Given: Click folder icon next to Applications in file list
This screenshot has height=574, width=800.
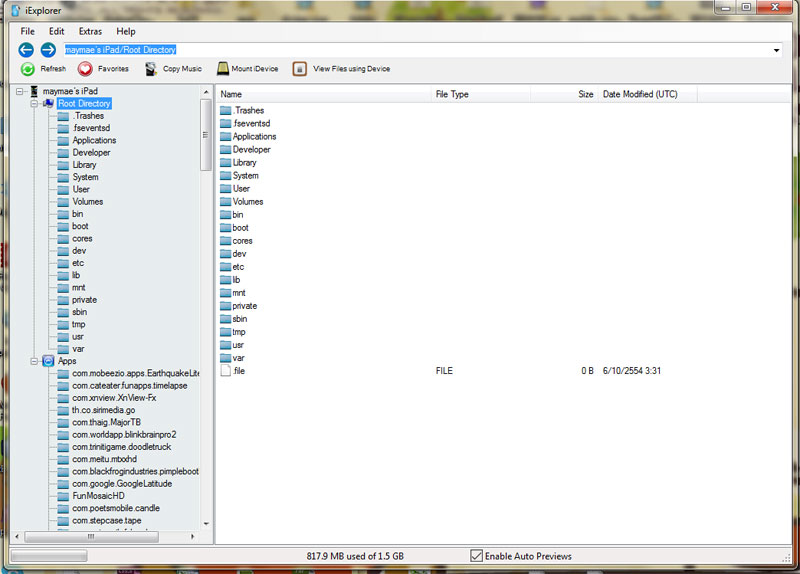Looking at the screenshot, I should [x=226, y=137].
